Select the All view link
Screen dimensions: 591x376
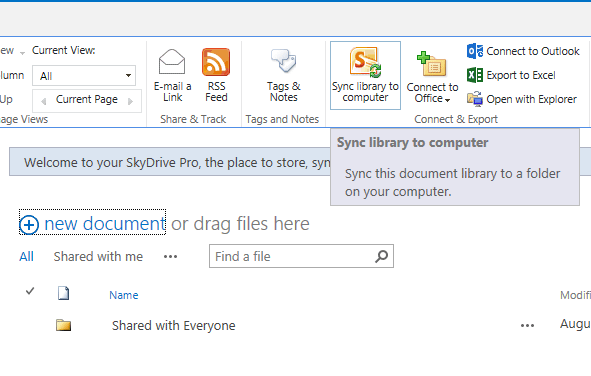26,257
